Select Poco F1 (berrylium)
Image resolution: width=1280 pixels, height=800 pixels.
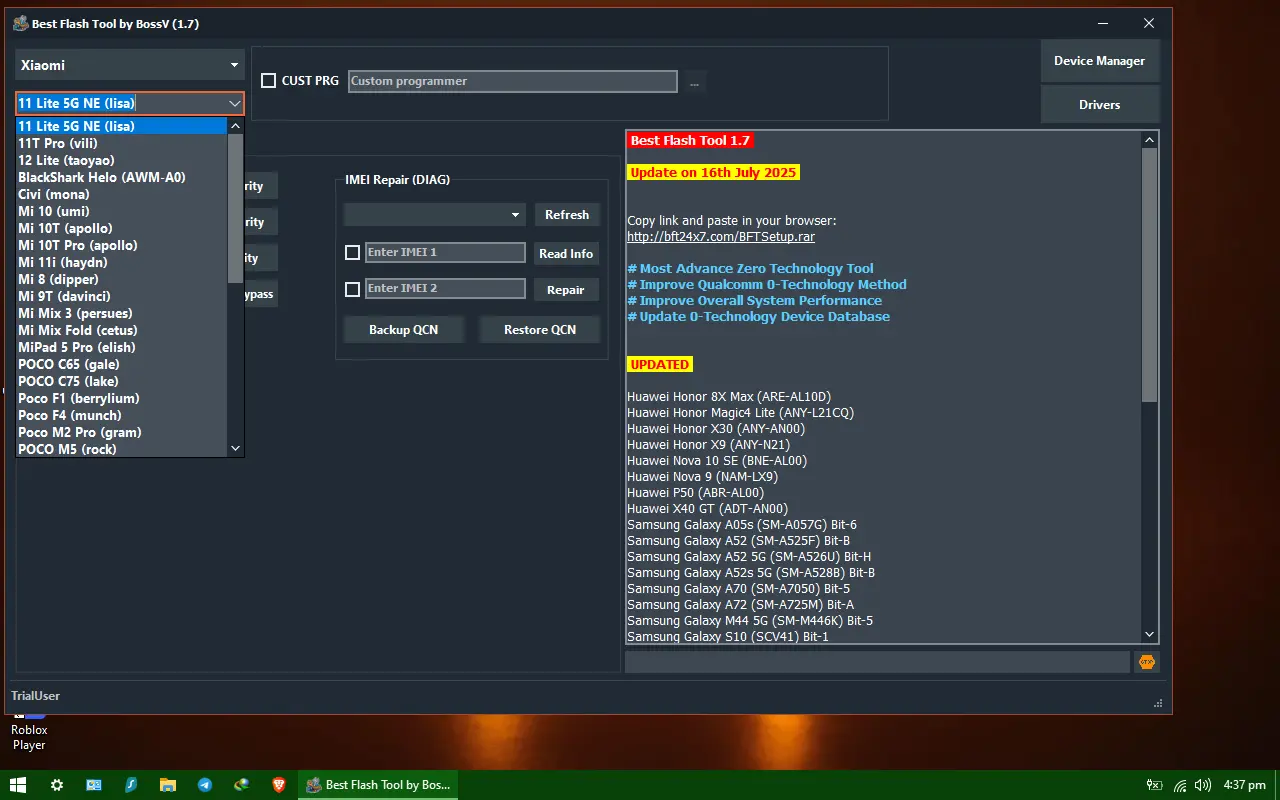122,398
